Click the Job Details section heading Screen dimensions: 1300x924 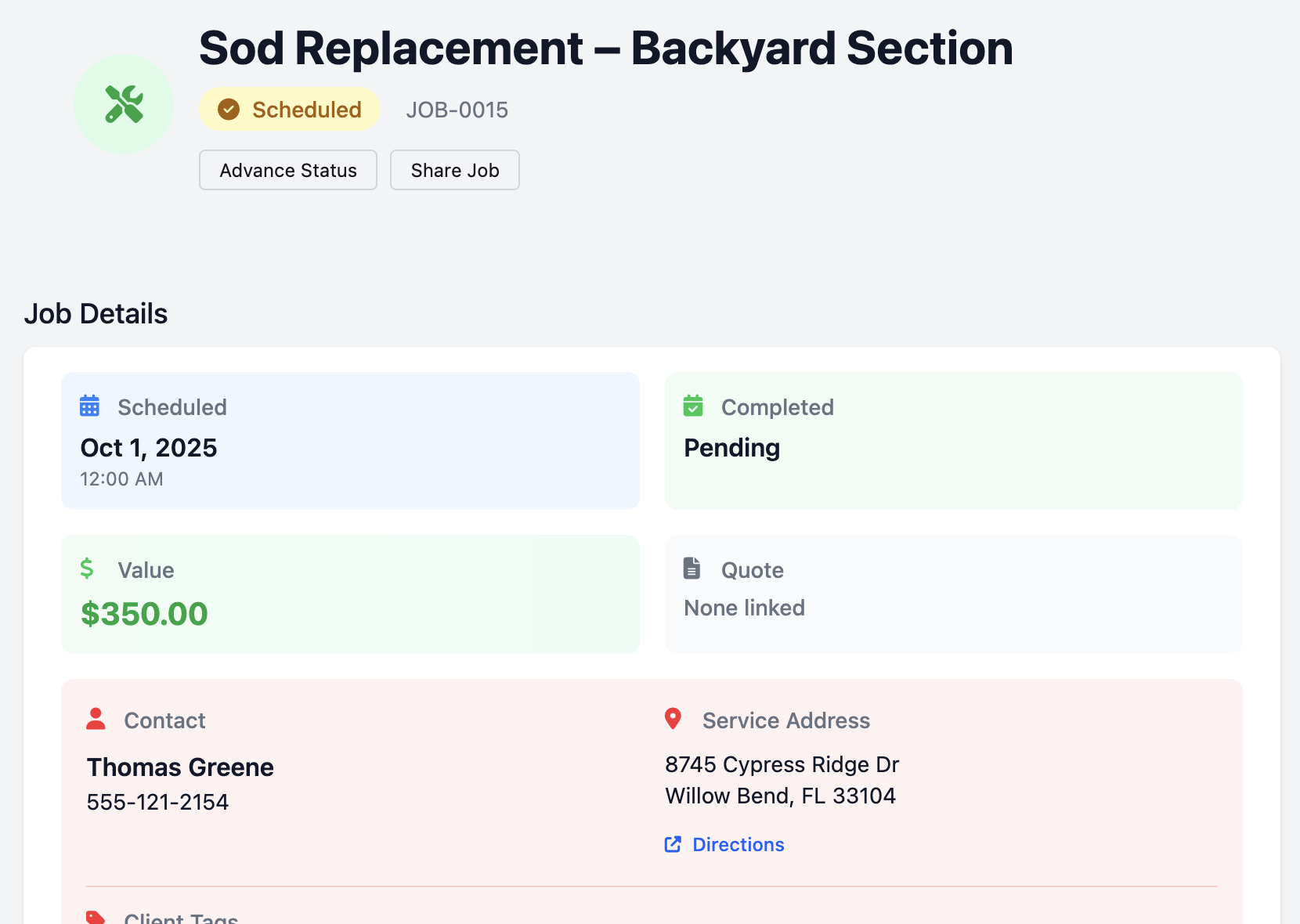pos(96,313)
